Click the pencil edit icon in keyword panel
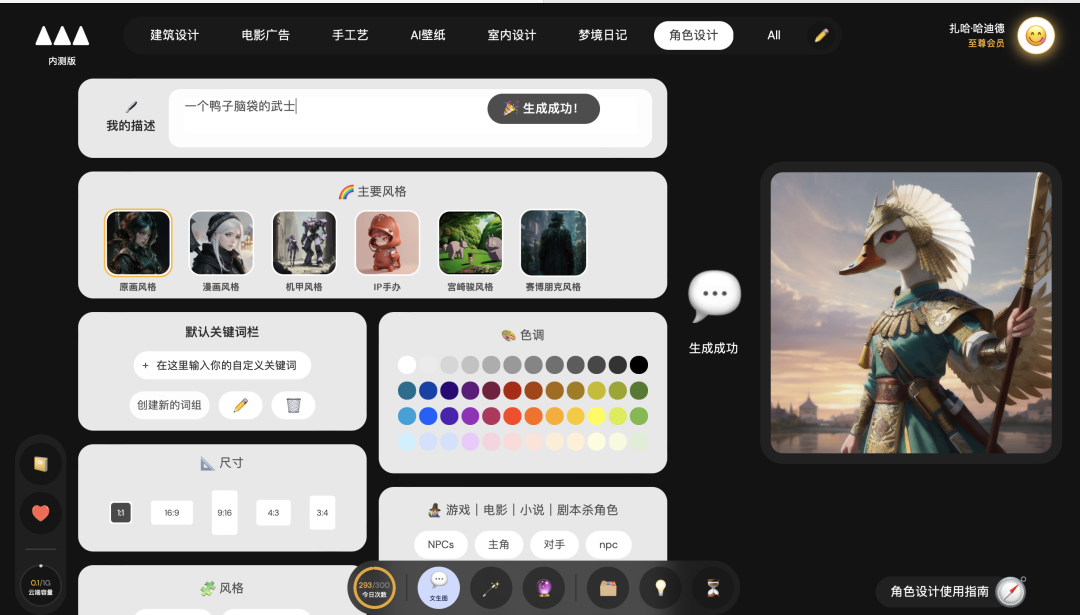The image size is (1080, 615). (240, 405)
